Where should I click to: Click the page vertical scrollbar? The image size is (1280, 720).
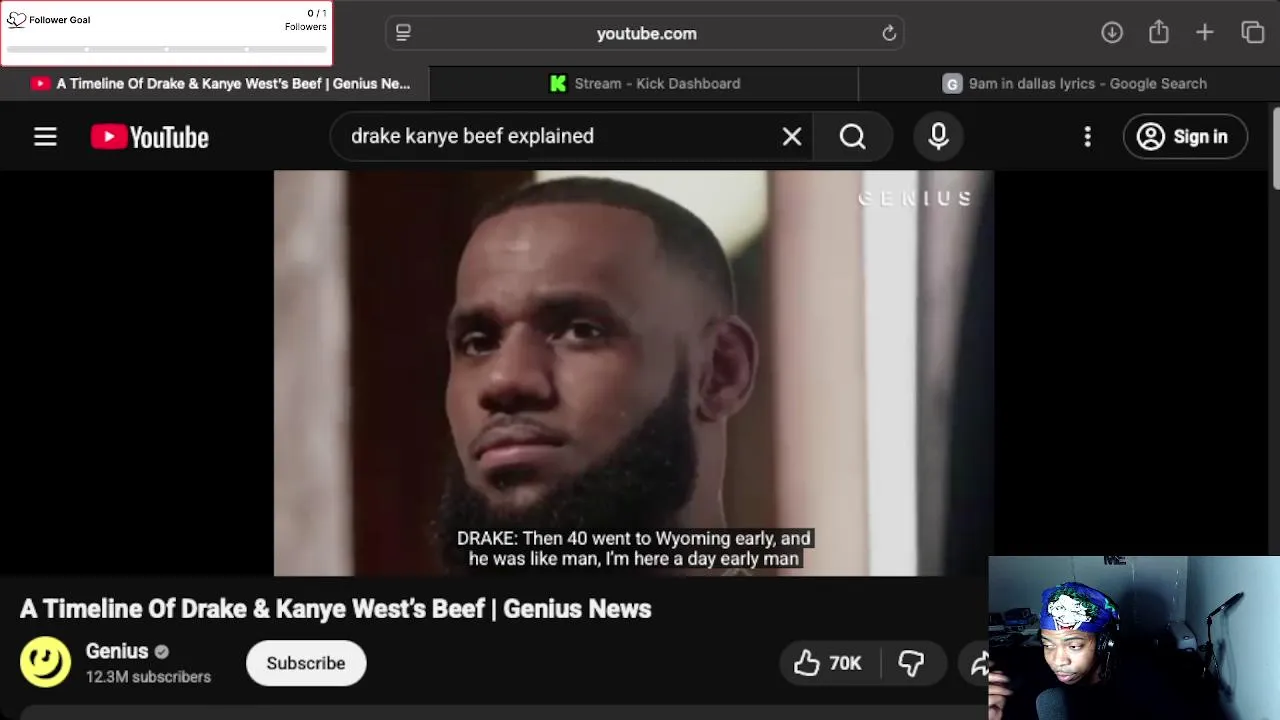click(1274, 148)
